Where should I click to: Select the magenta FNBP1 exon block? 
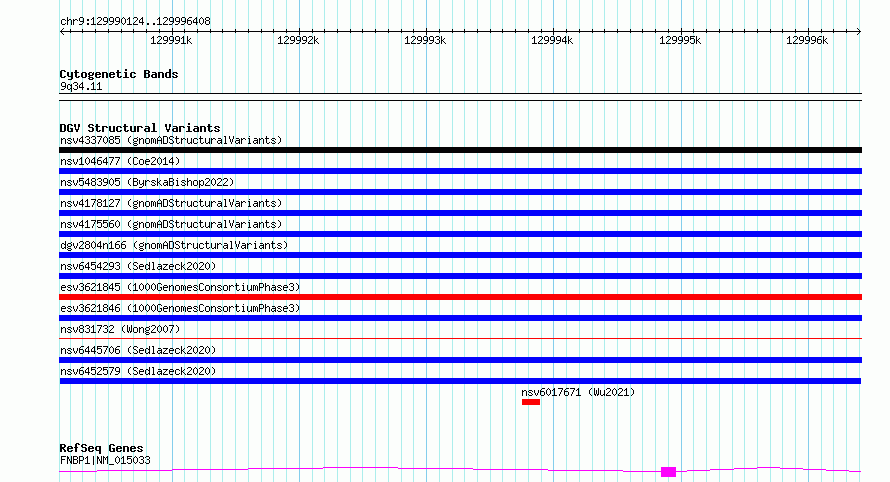tap(668, 472)
